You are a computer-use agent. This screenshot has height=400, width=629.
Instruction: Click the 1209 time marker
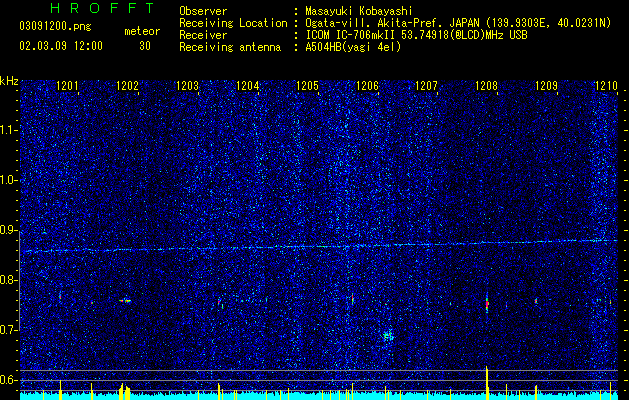(546, 85)
